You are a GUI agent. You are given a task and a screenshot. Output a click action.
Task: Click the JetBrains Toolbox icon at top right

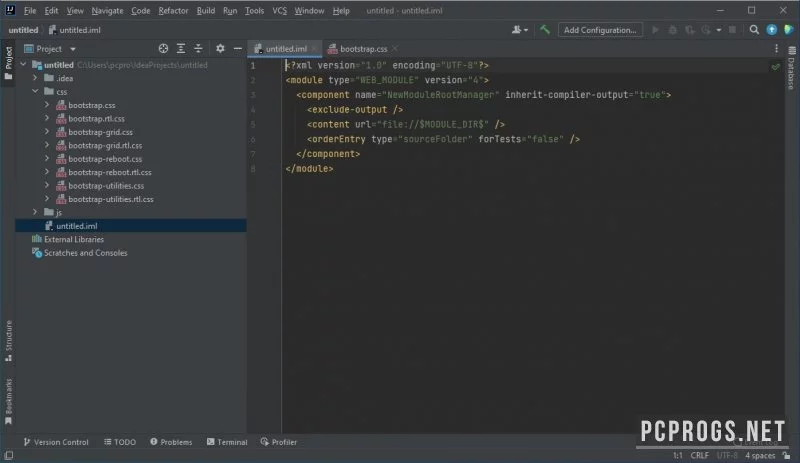pyautogui.click(x=789, y=30)
